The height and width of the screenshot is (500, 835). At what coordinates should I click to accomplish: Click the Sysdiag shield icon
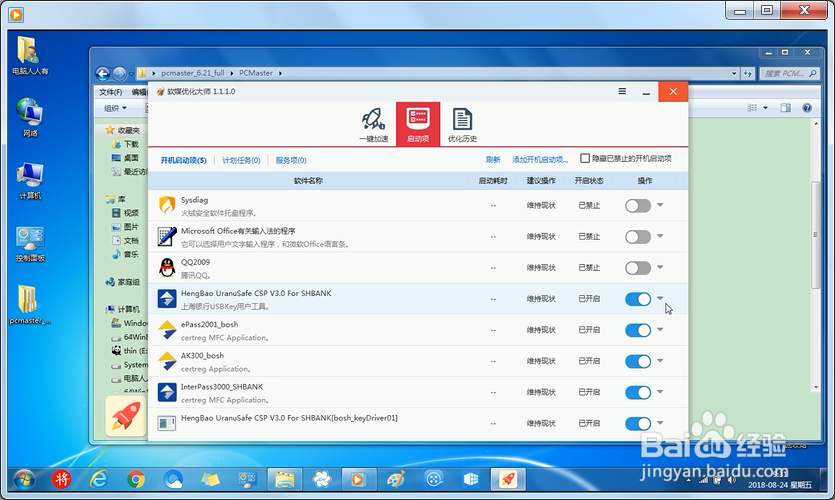pyautogui.click(x=167, y=205)
